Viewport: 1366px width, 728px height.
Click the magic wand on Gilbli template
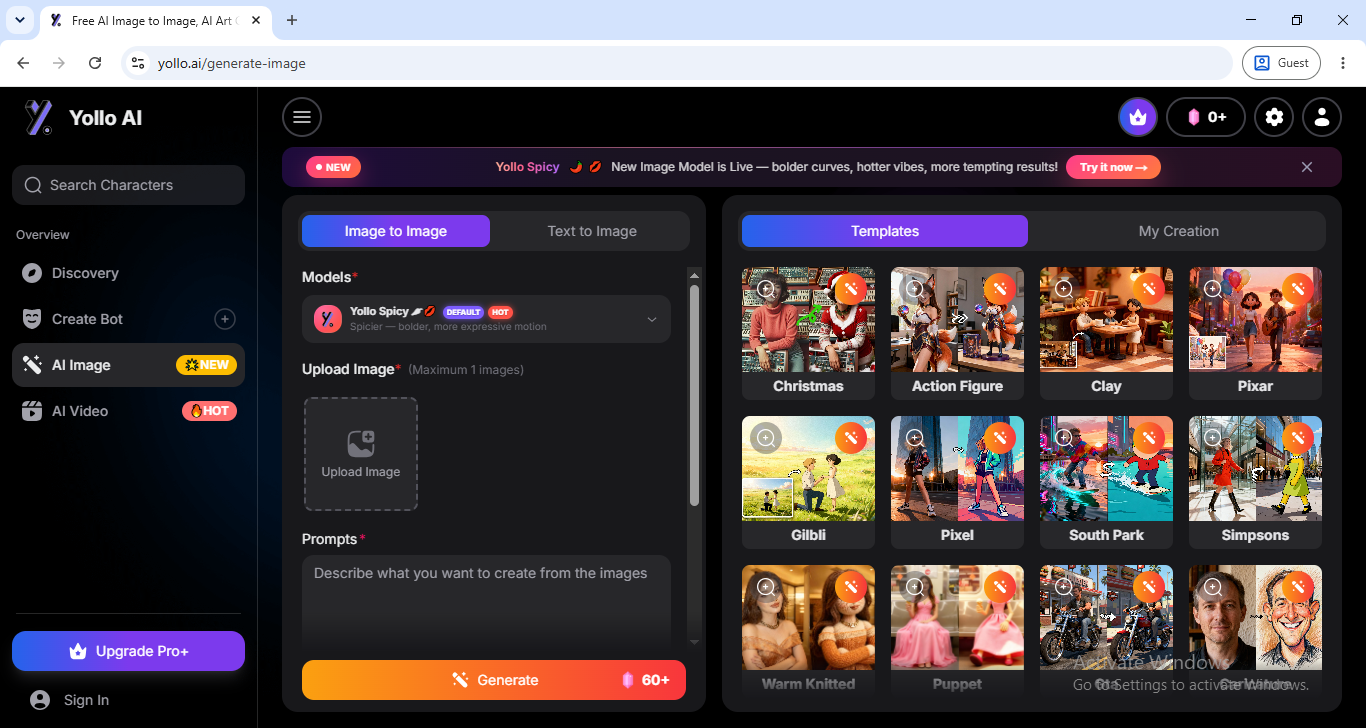850,438
